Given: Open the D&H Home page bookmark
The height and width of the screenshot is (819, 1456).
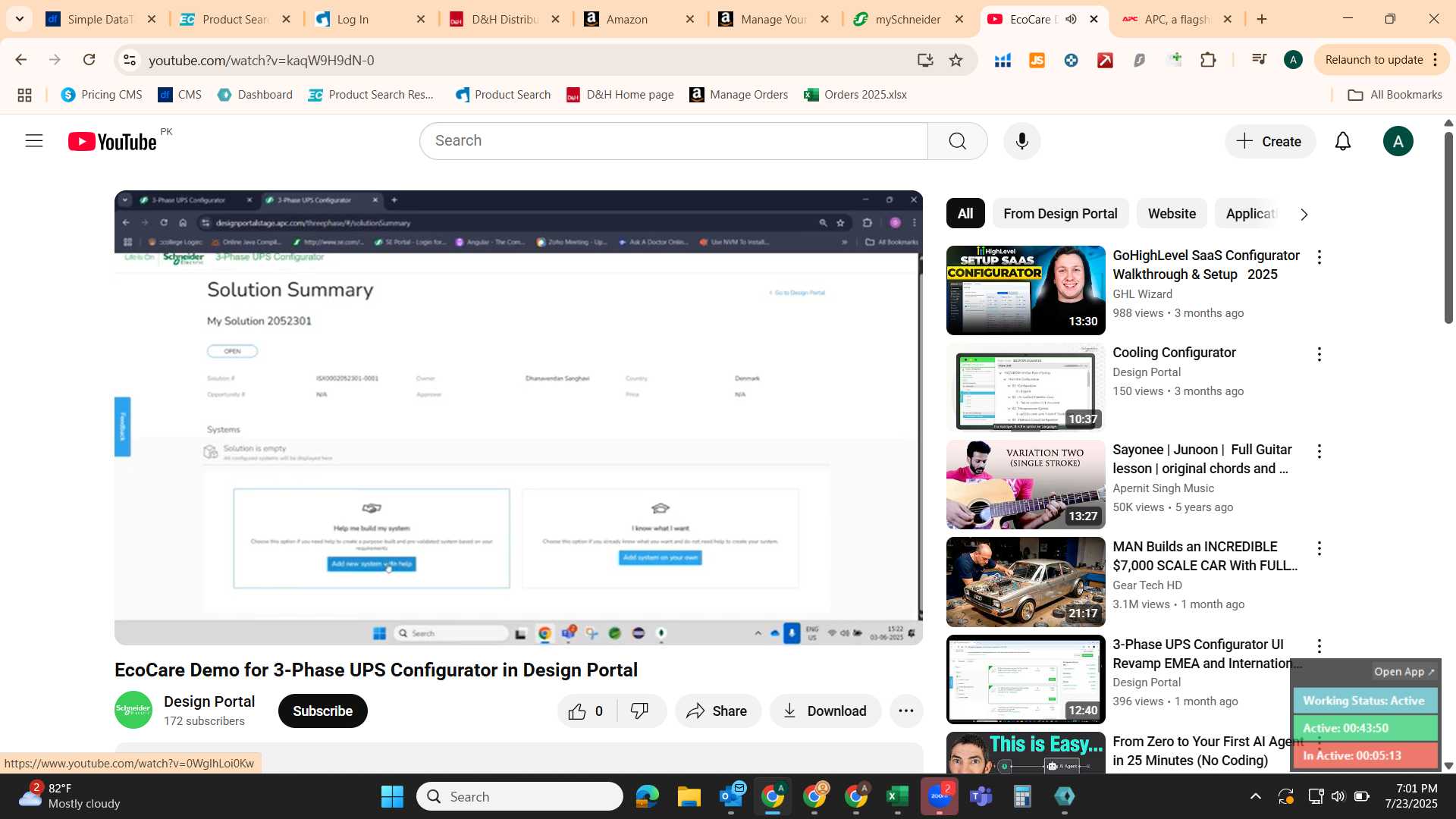Looking at the screenshot, I should (620, 95).
